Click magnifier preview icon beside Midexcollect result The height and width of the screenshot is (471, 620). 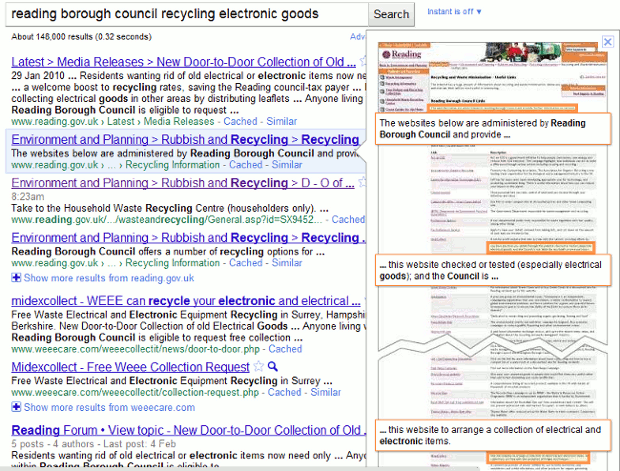pos(272,367)
